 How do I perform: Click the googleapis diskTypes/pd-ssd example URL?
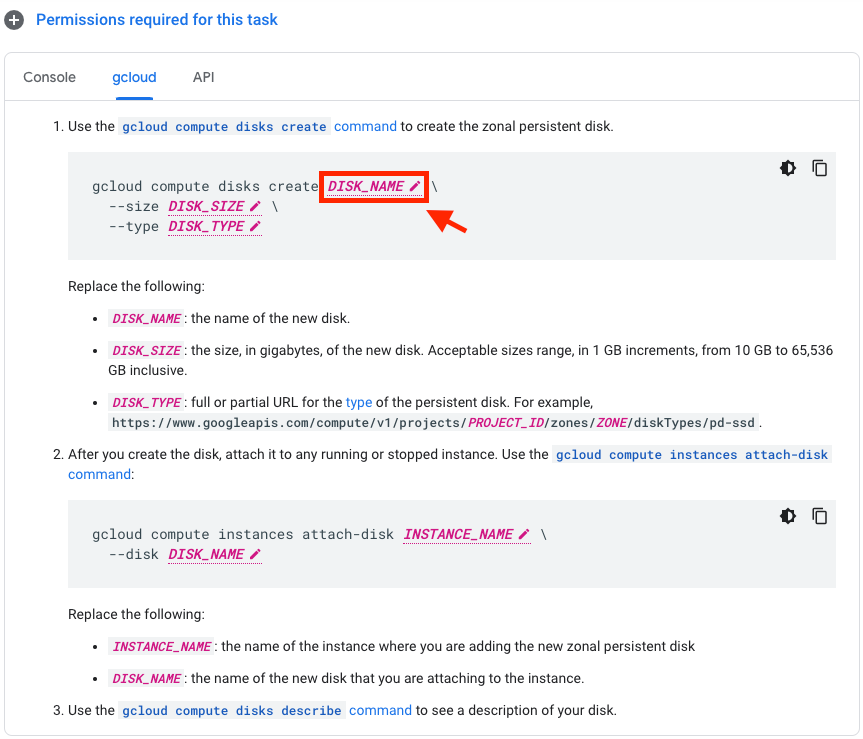click(433, 423)
